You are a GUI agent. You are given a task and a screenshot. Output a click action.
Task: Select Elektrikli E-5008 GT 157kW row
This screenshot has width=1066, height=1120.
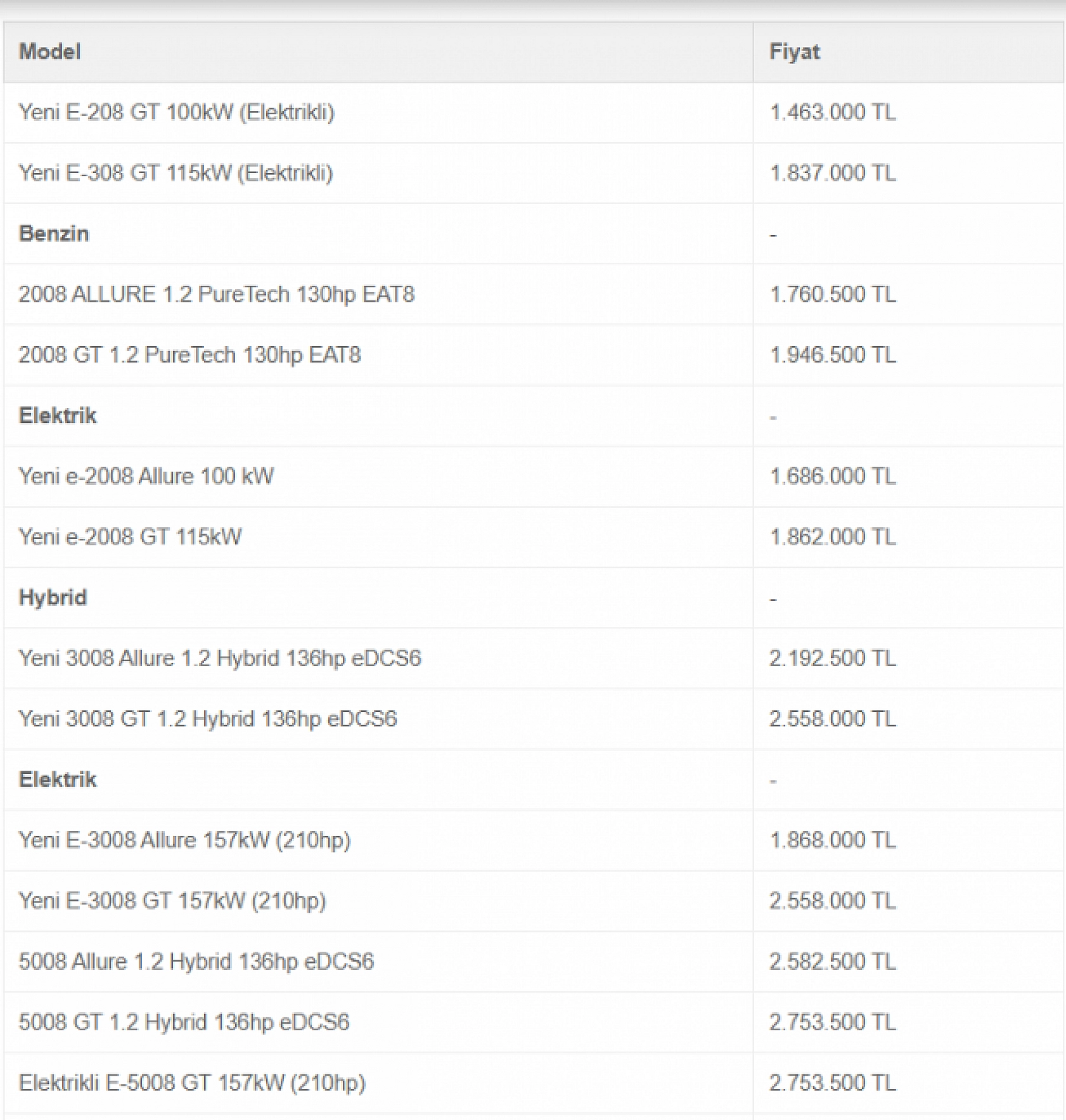pos(192,1083)
